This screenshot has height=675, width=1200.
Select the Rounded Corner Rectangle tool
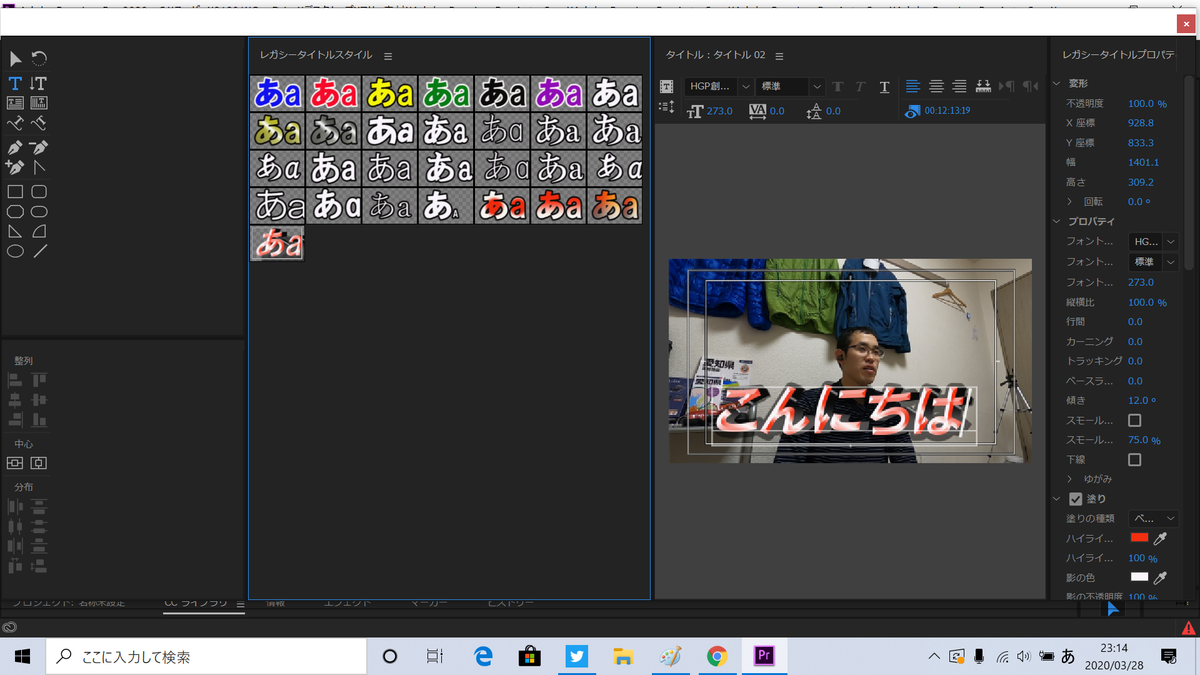tap(39, 191)
